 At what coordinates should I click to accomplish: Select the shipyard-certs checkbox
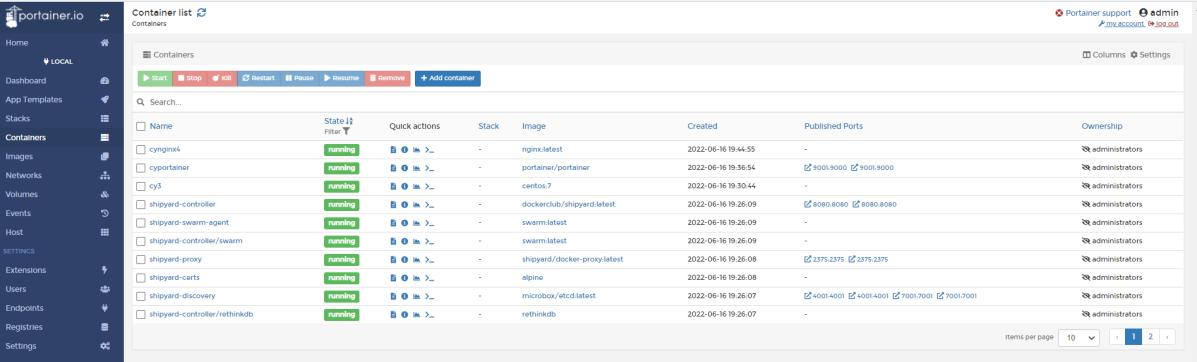tap(140, 278)
